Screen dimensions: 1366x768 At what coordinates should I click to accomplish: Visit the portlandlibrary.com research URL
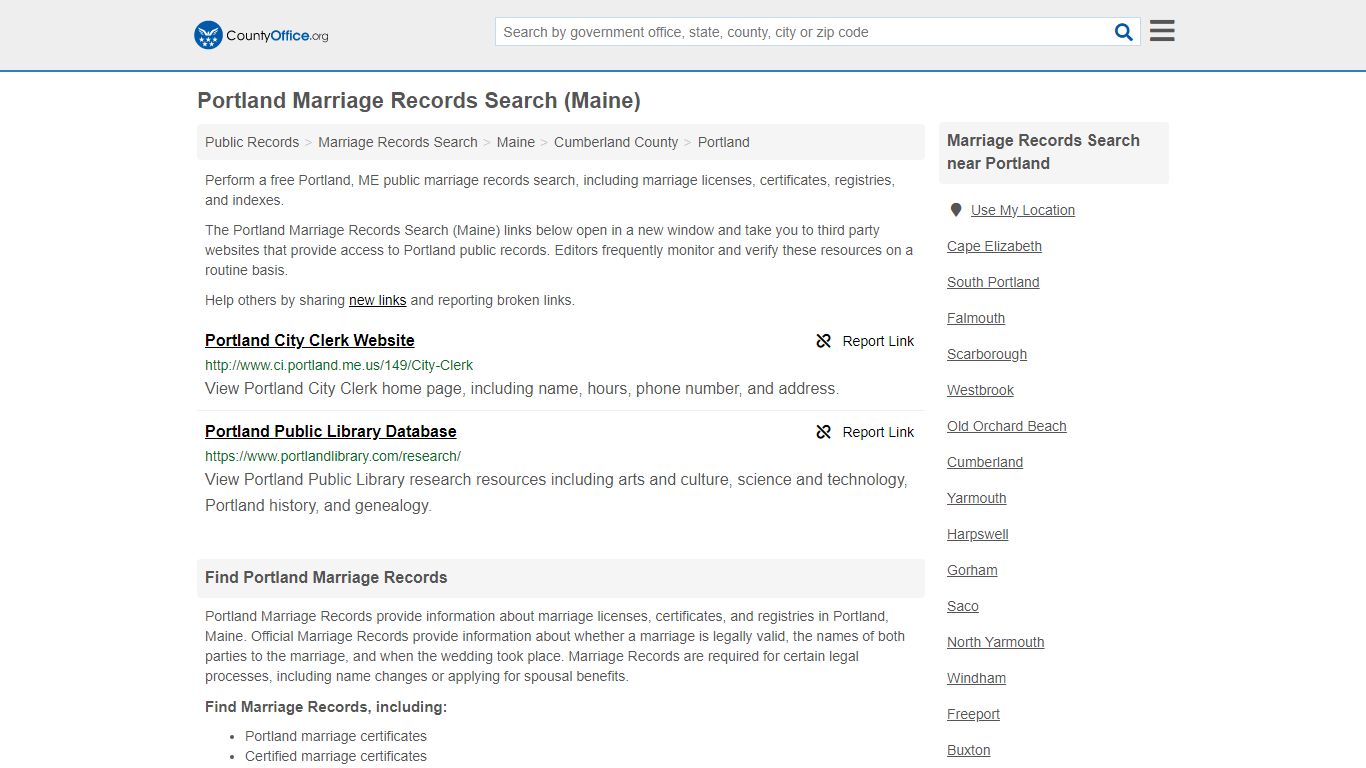(x=333, y=456)
